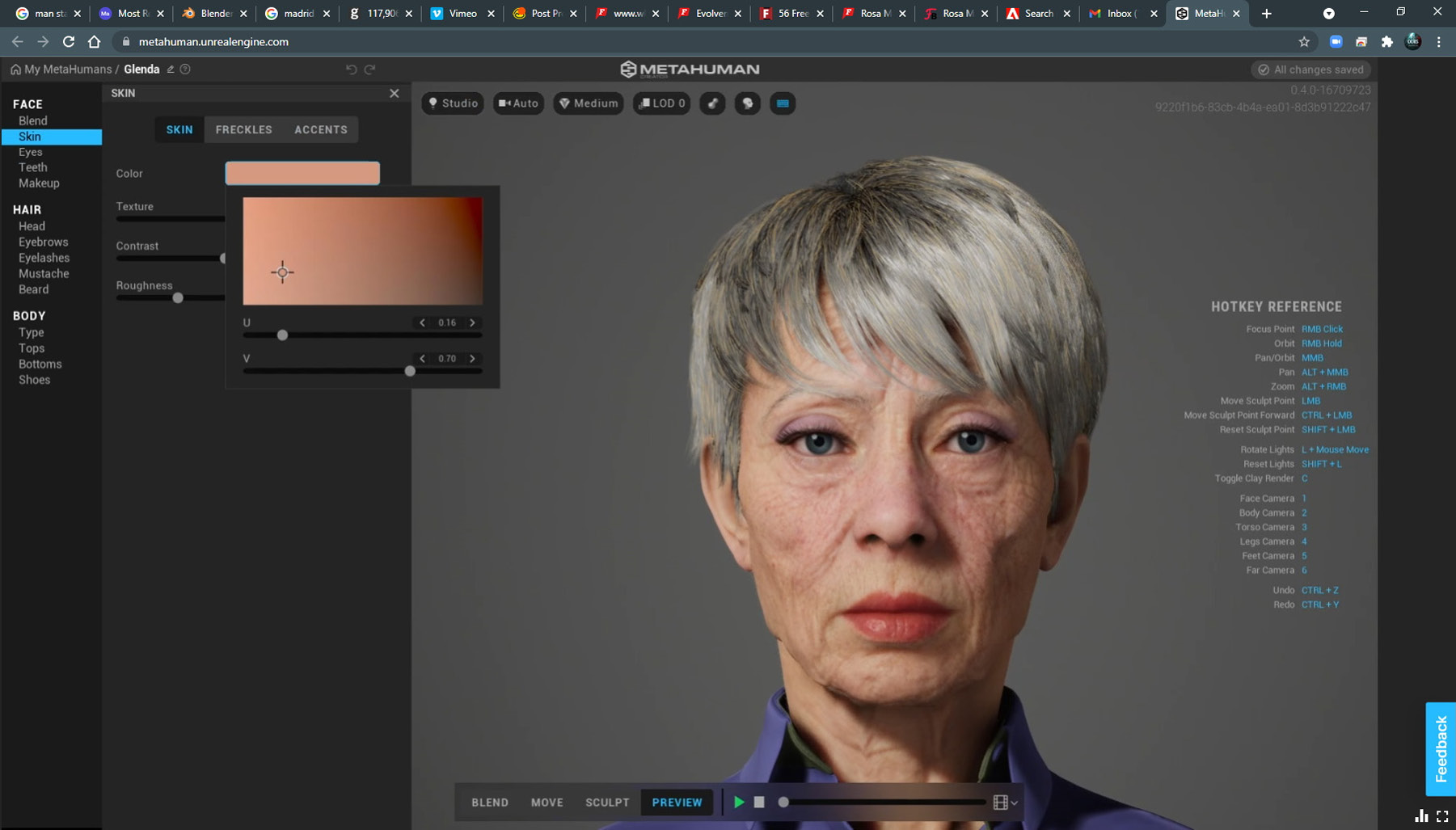Click the U value field 0.16
This screenshot has width=1456, height=830.
[447, 322]
